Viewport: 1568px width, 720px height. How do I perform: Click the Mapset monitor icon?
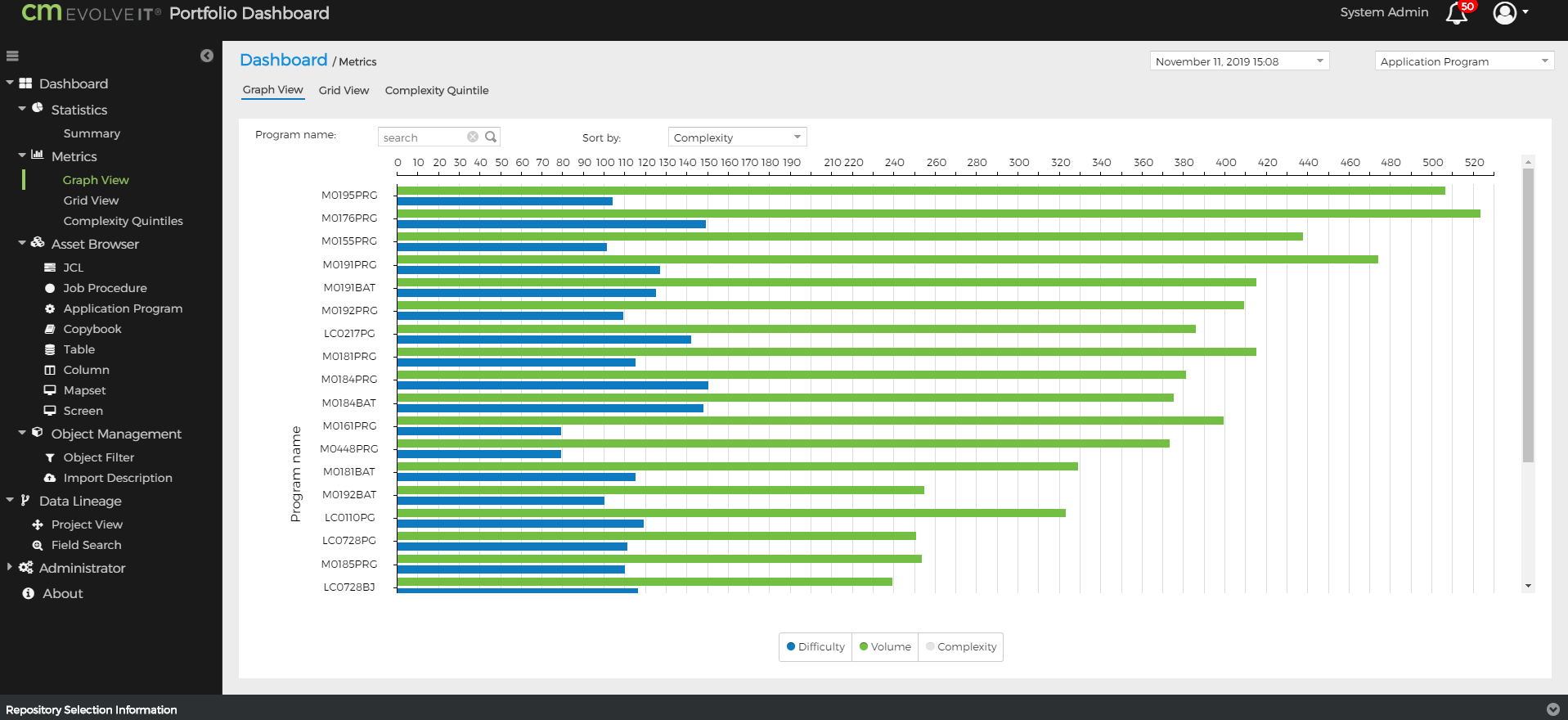click(50, 390)
